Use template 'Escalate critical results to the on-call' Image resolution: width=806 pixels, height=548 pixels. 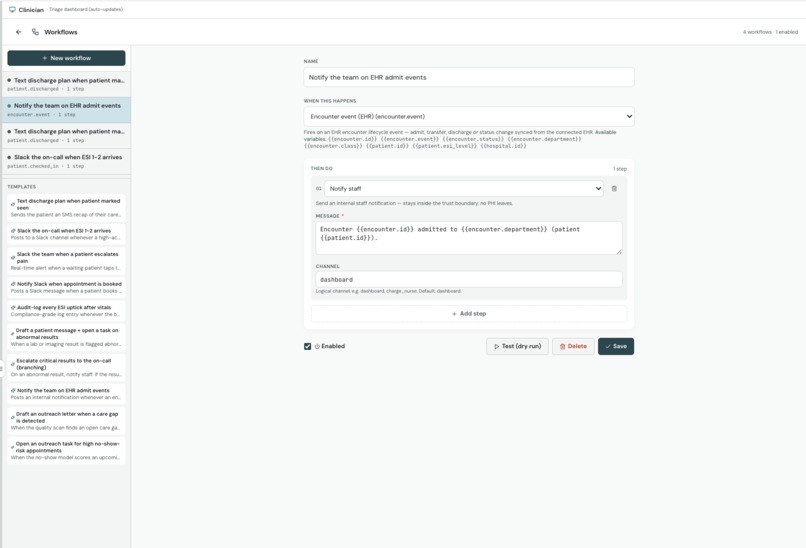(x=66, y=367)
